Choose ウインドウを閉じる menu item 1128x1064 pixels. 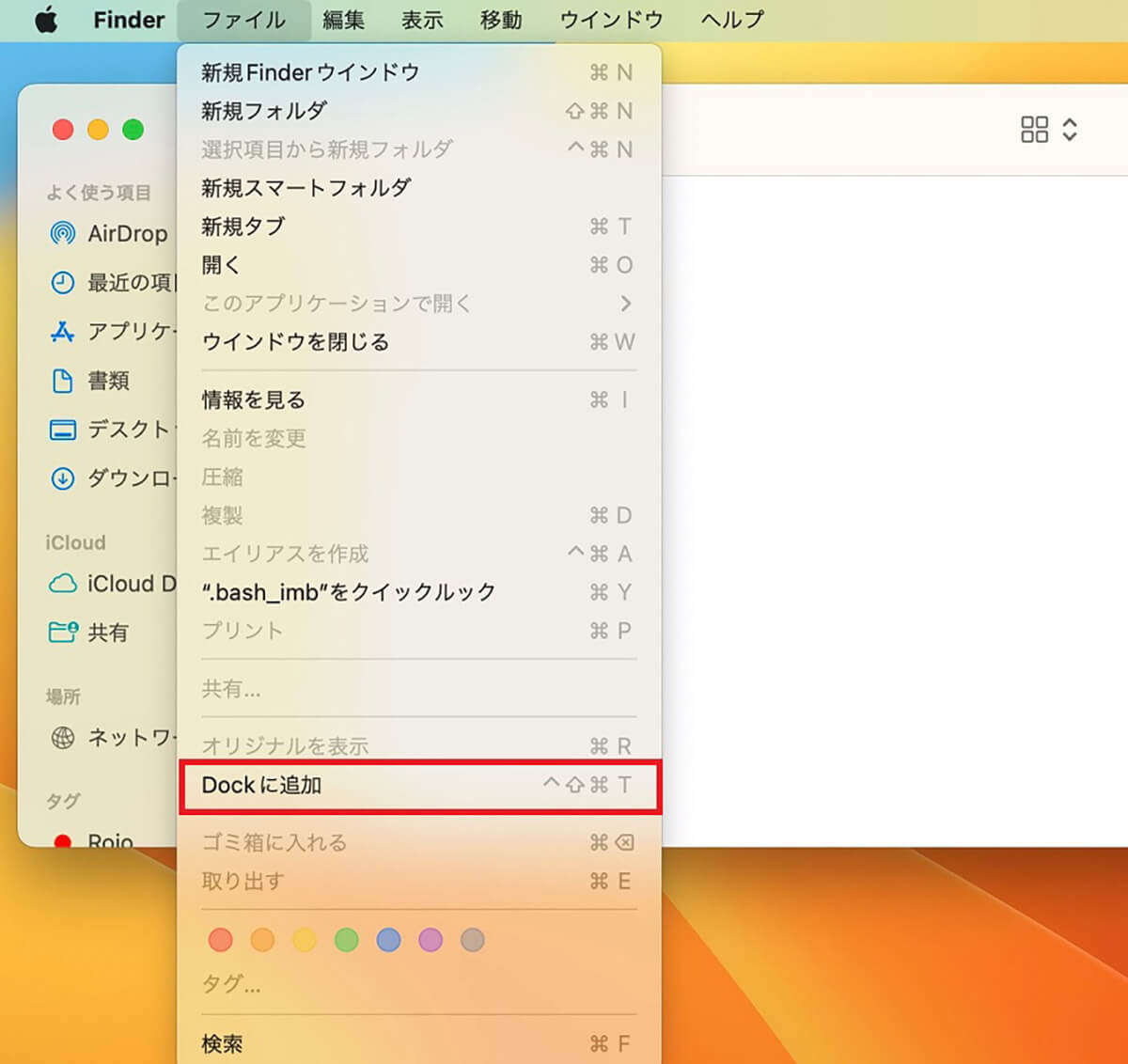coord(419,342)
